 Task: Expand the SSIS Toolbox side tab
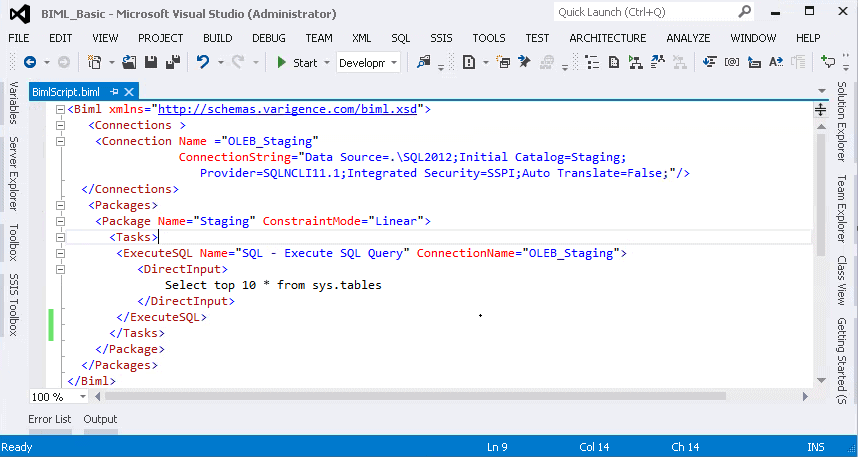13,304
